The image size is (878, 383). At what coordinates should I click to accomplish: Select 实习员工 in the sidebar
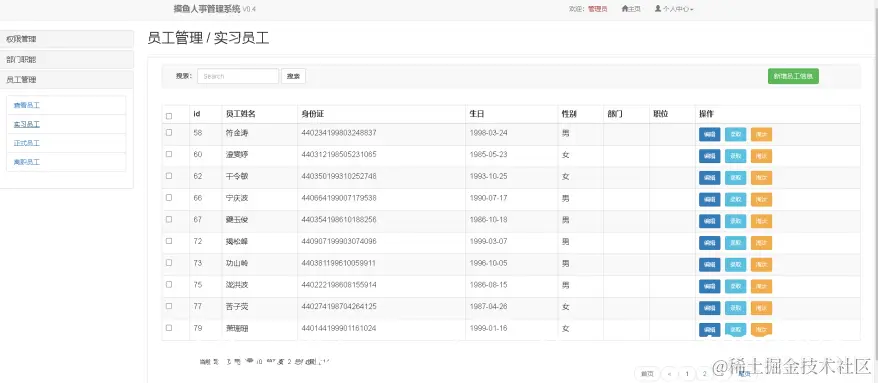coord(27,124)
